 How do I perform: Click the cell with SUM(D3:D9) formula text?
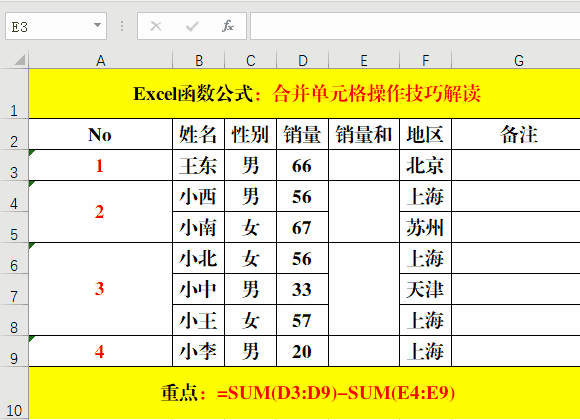[304, 393]
